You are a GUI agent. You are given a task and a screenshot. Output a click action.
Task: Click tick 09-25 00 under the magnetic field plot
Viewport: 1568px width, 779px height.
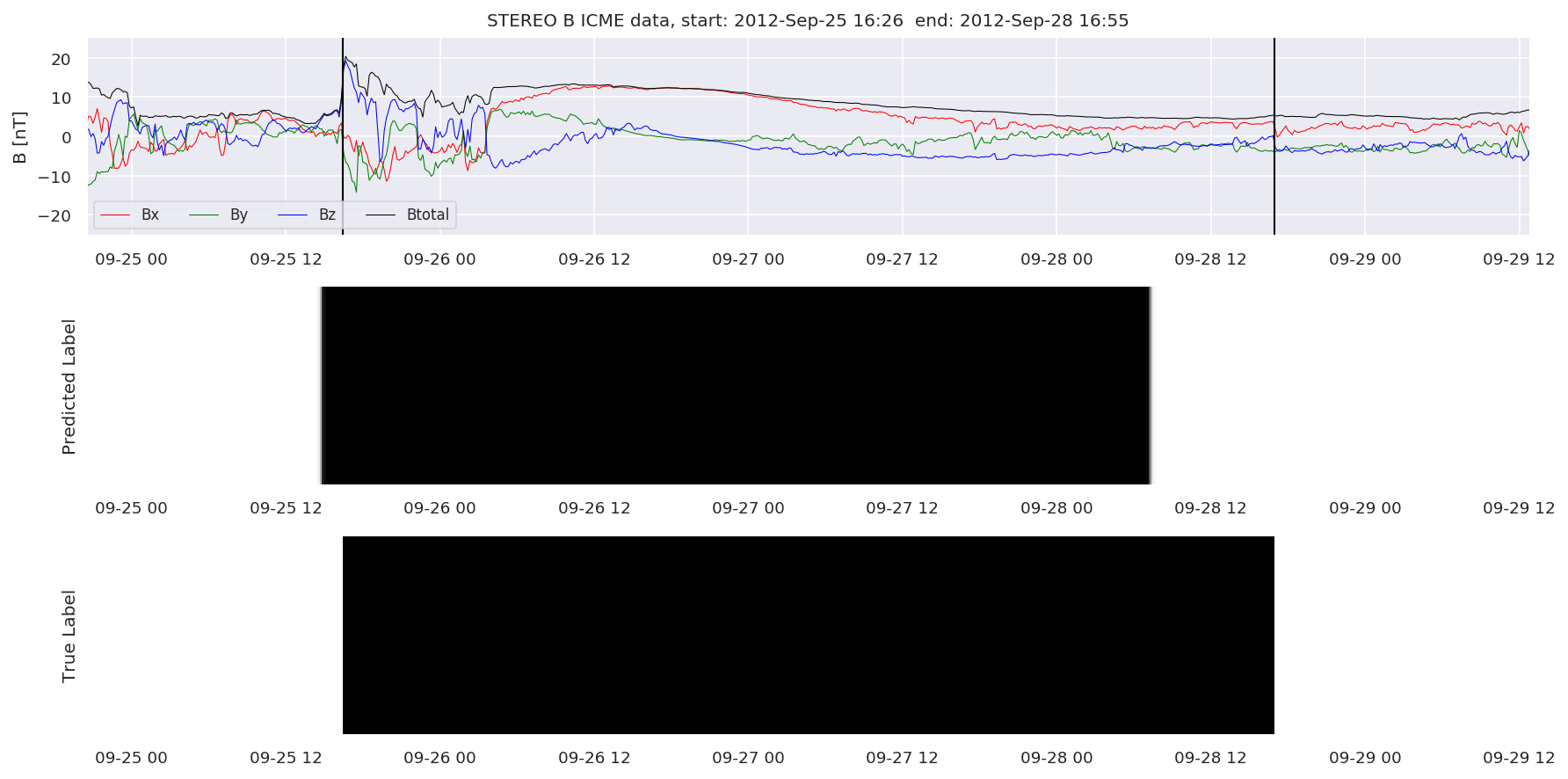click(x=132, y=259)
